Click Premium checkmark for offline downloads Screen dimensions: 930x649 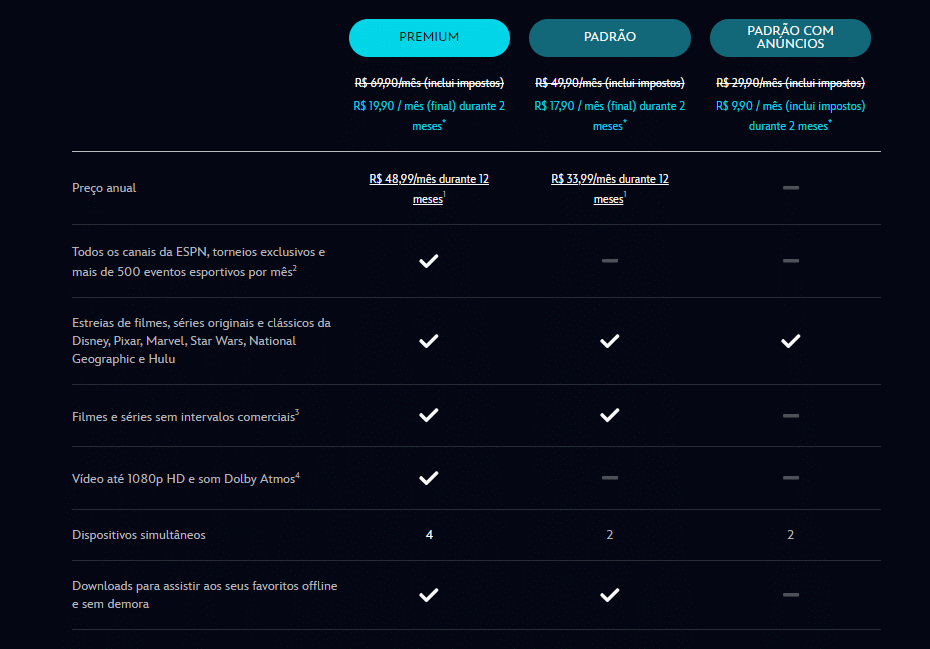coord(429,595)
